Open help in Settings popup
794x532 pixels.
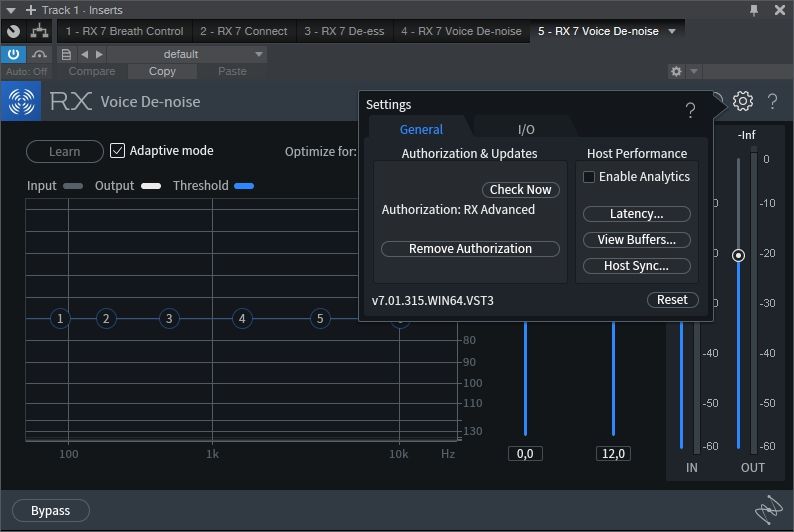(x=690, y=111)
